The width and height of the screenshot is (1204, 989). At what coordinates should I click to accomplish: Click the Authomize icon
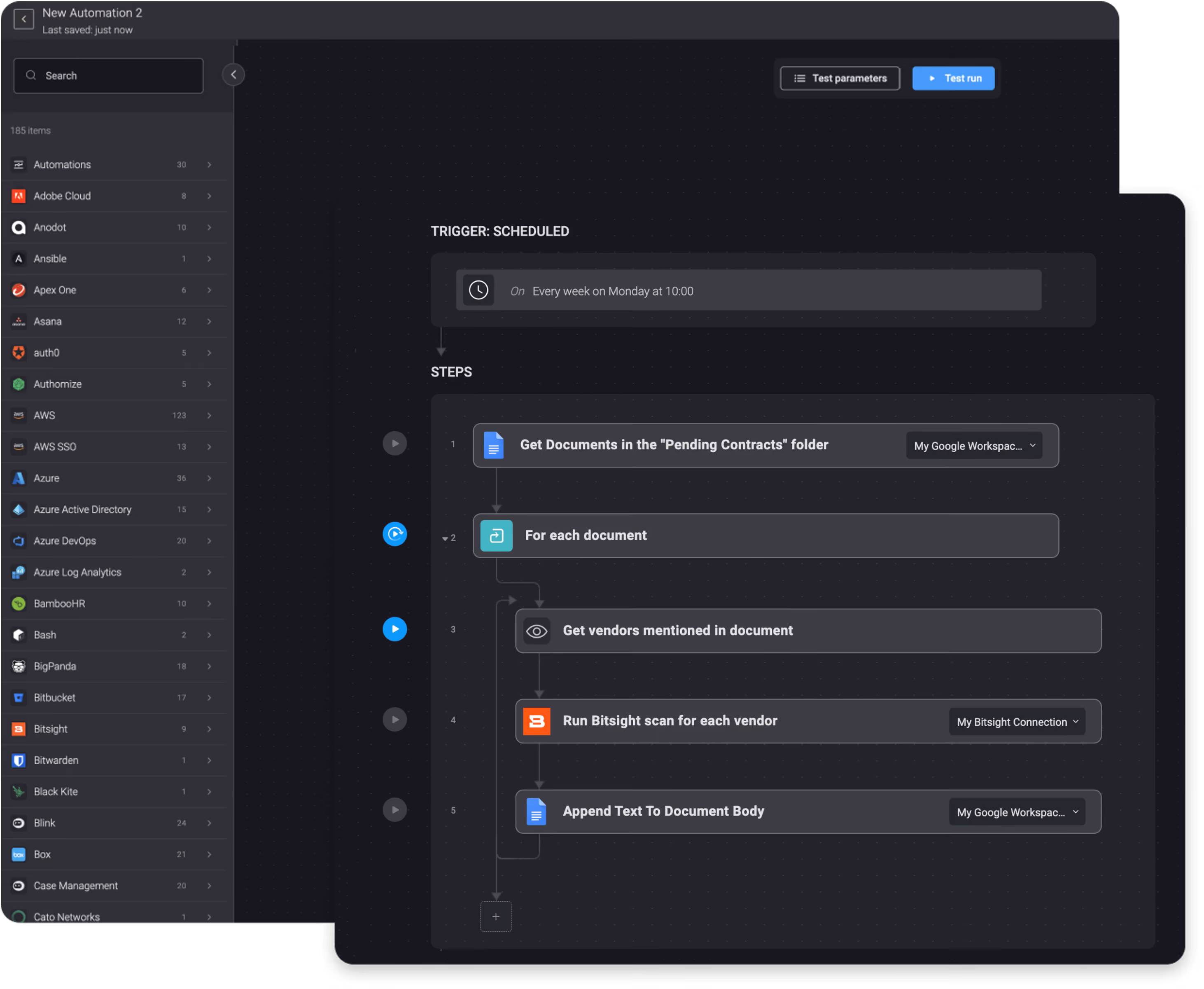19,385
